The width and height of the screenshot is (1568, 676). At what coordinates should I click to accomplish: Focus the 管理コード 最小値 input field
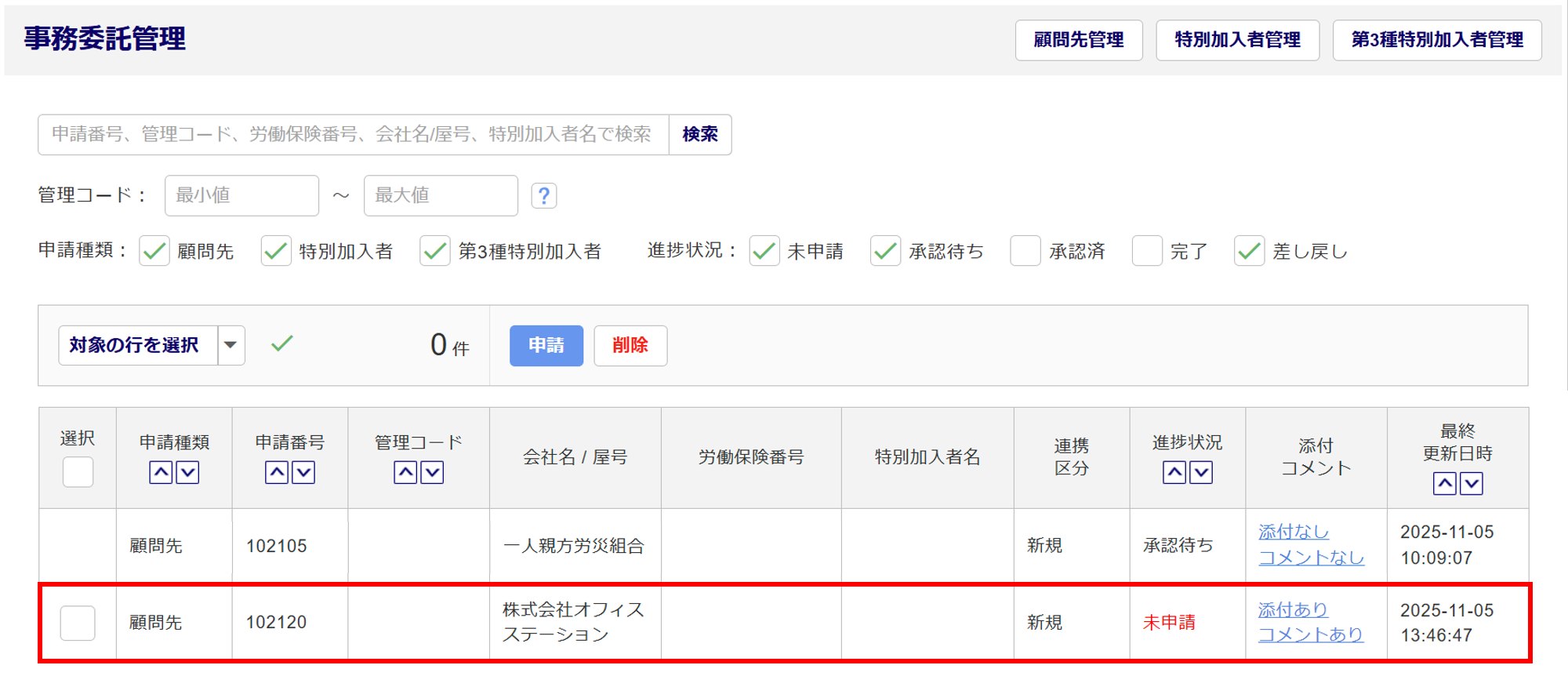tap(241, 195)
